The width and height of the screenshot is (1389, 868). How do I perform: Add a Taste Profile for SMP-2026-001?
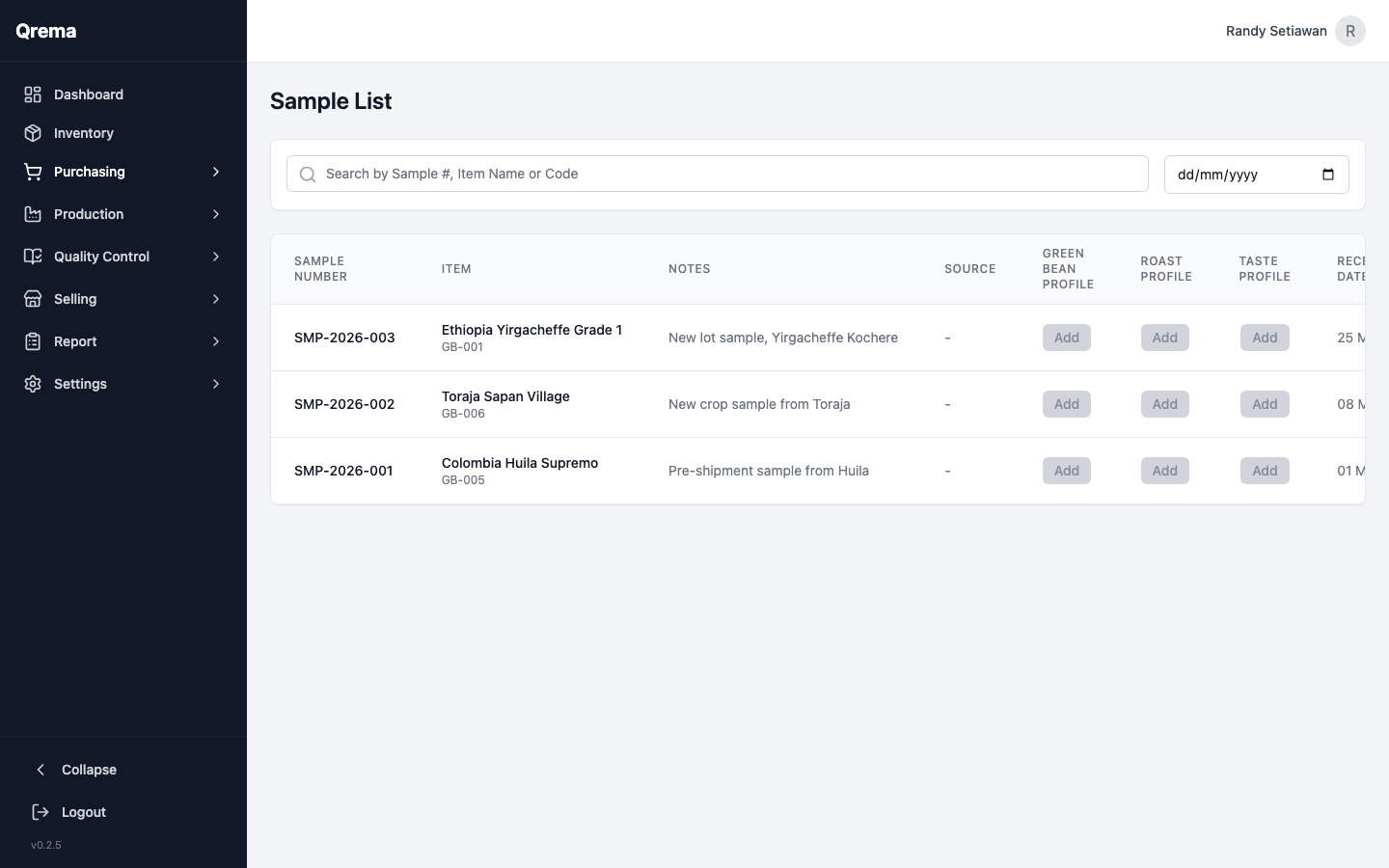[x=1265, y=471]
